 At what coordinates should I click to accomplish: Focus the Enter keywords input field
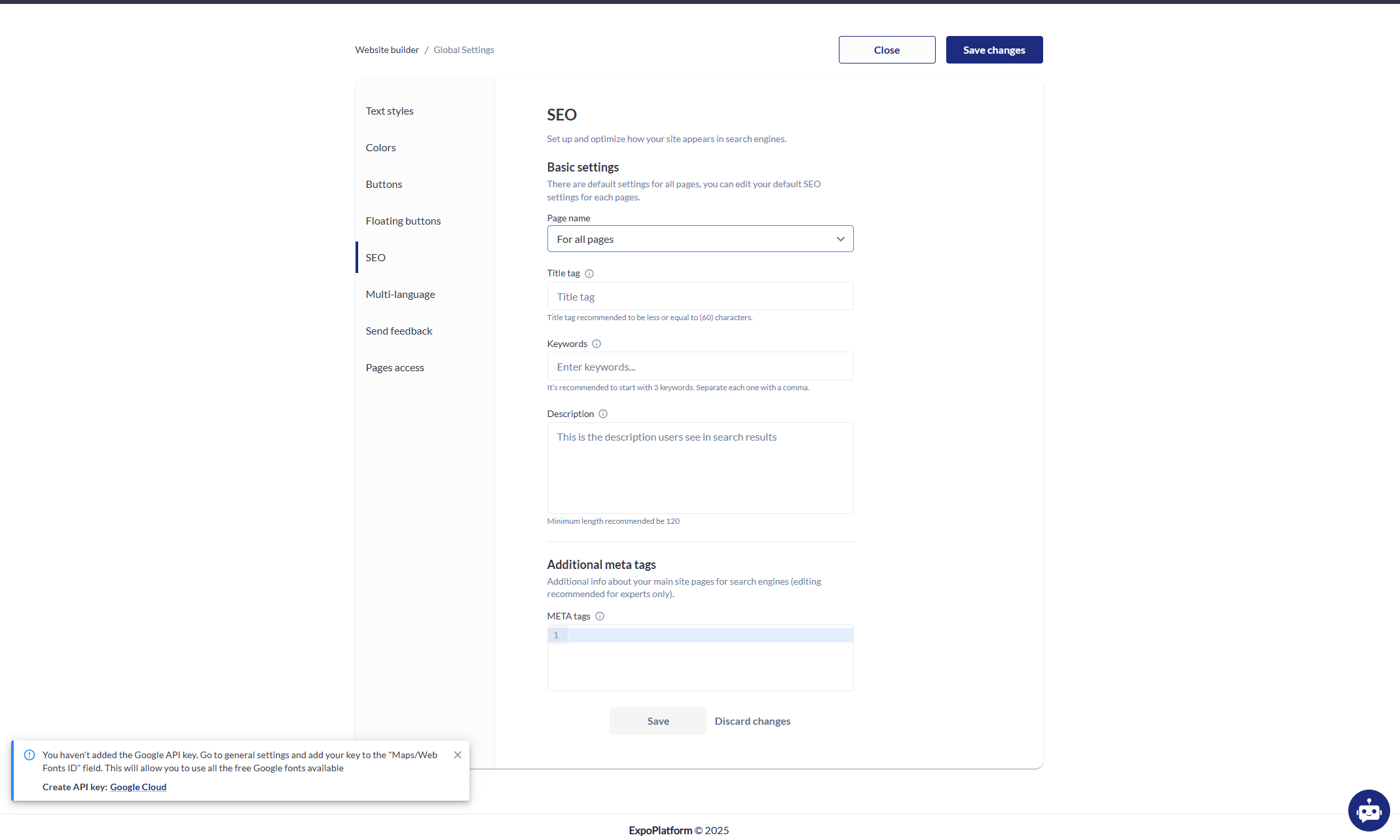(699, 367)
